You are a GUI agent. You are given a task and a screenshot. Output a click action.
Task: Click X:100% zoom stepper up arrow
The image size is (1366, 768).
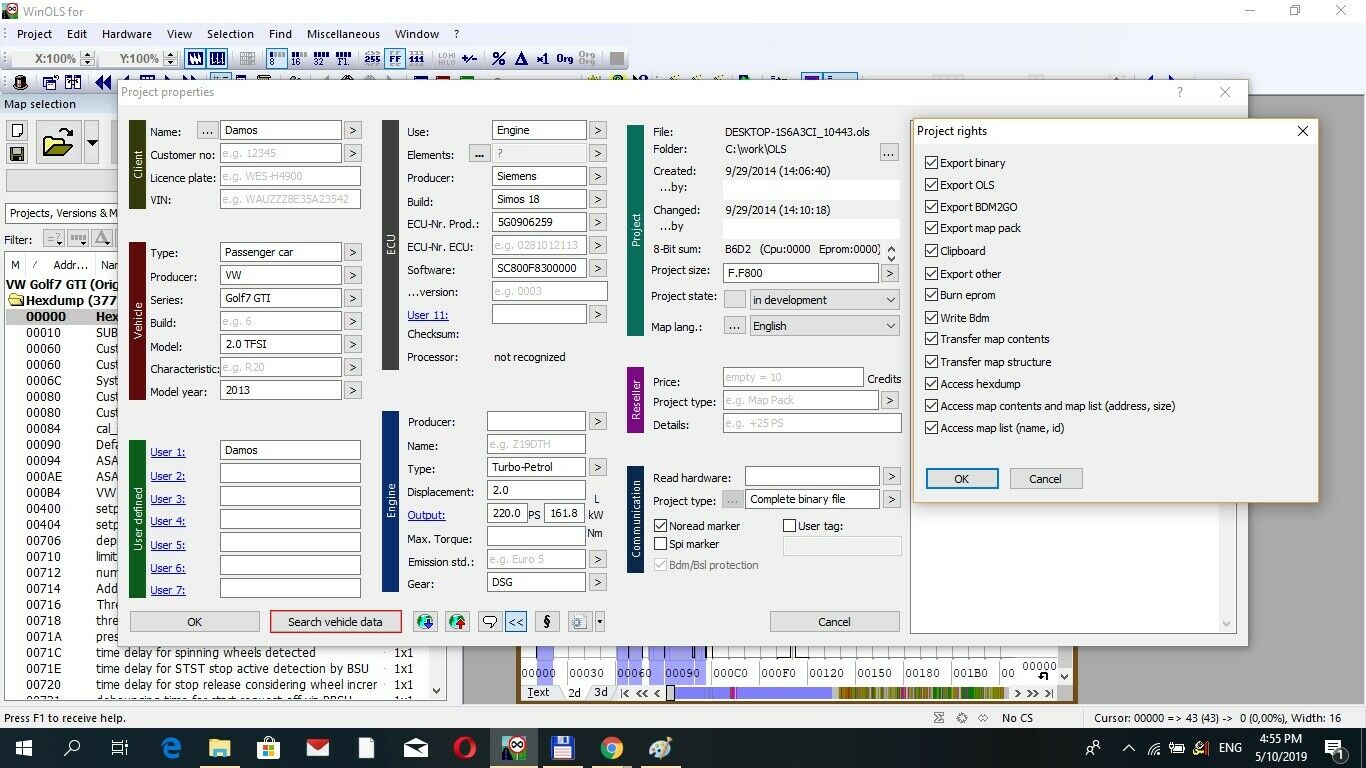(88, 54)
